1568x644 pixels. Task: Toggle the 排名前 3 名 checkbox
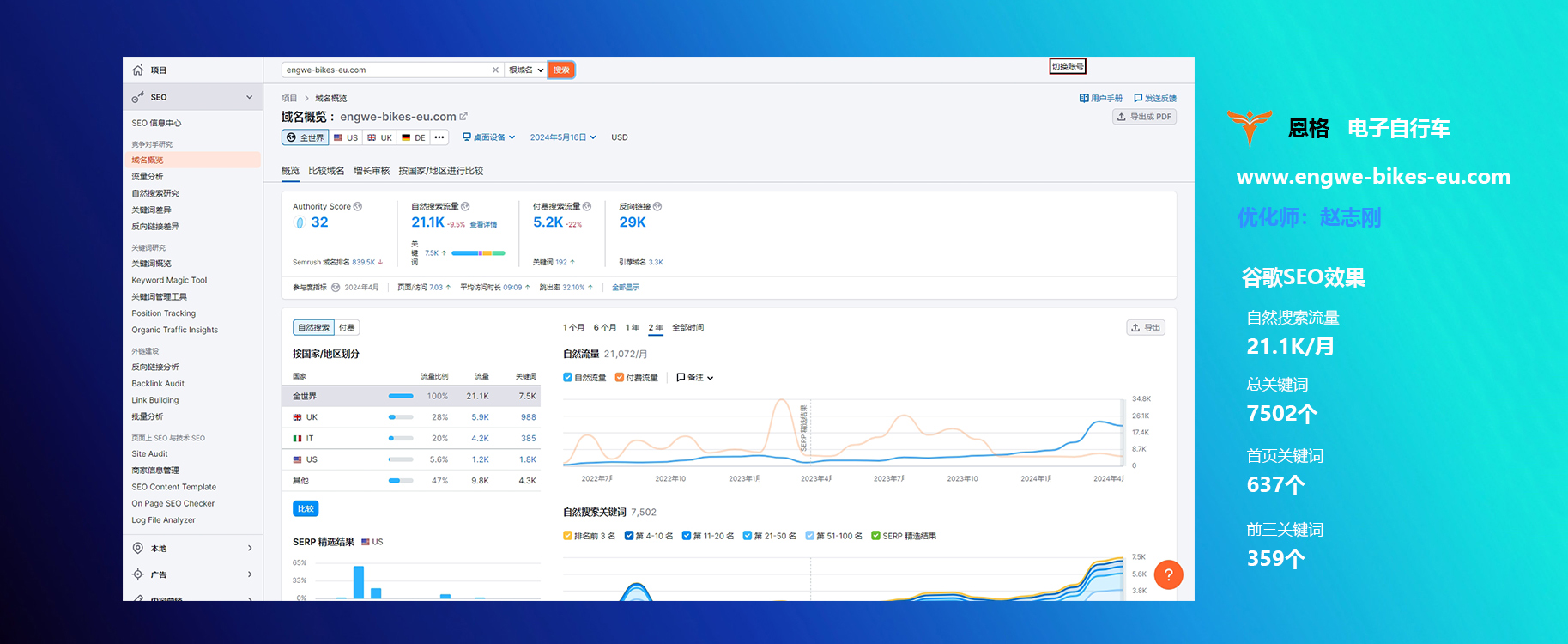click(x=567, y=536)
